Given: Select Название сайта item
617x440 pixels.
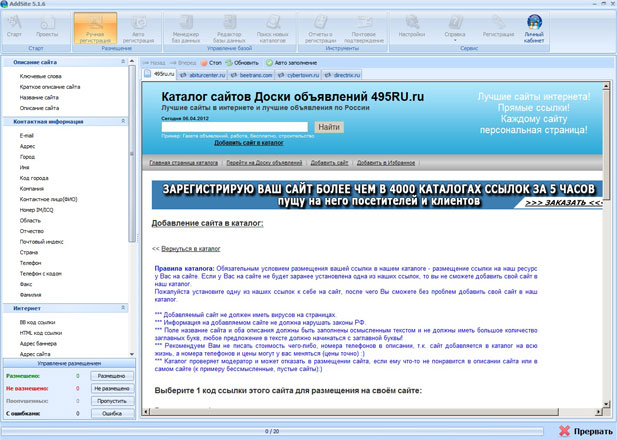Looking at the screenshot, I should pyautogui.click(x=39, y=98).
